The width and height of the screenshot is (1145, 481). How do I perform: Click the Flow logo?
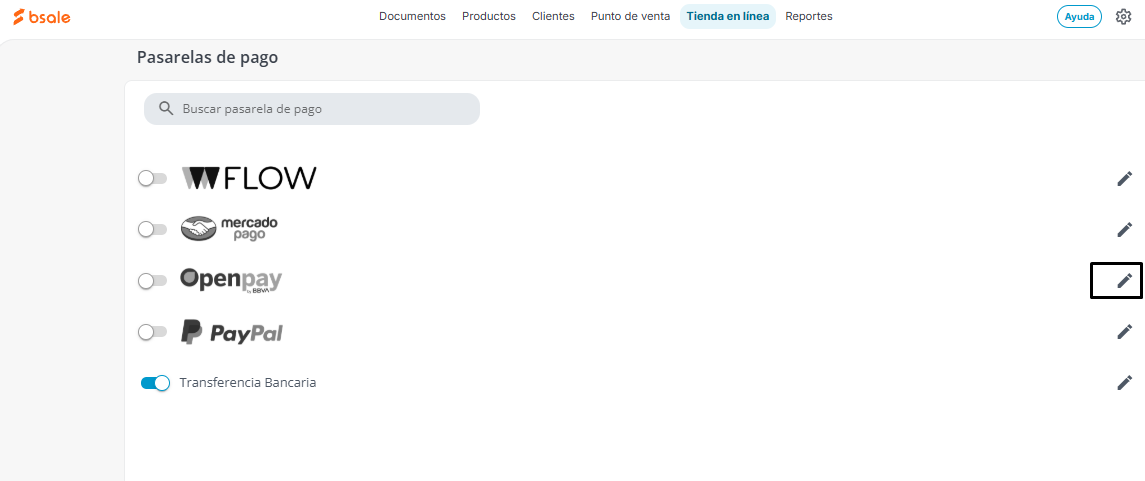point(249,178)
